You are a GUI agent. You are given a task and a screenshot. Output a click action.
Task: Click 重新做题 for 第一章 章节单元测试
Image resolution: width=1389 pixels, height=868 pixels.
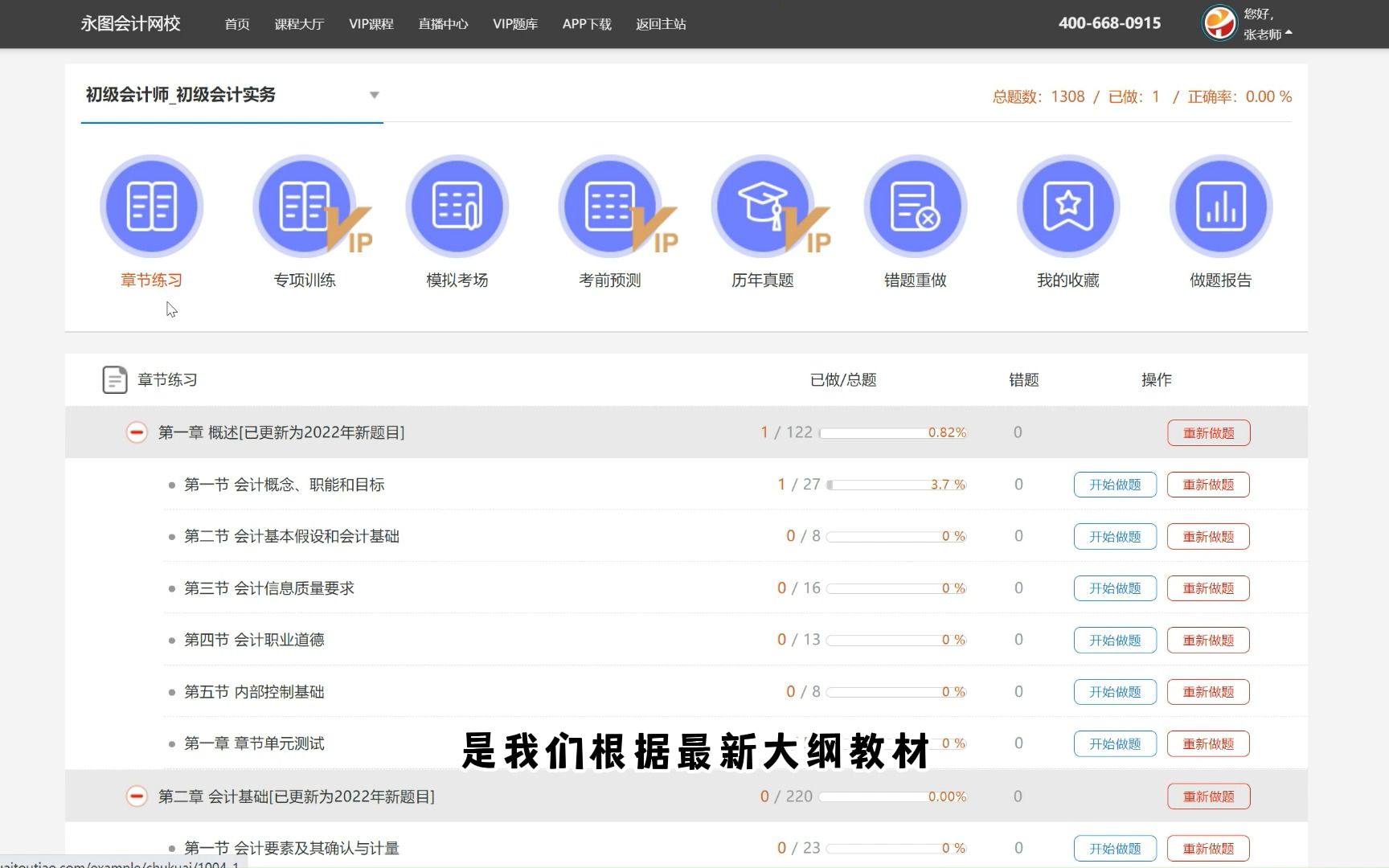click(1208, 743)
